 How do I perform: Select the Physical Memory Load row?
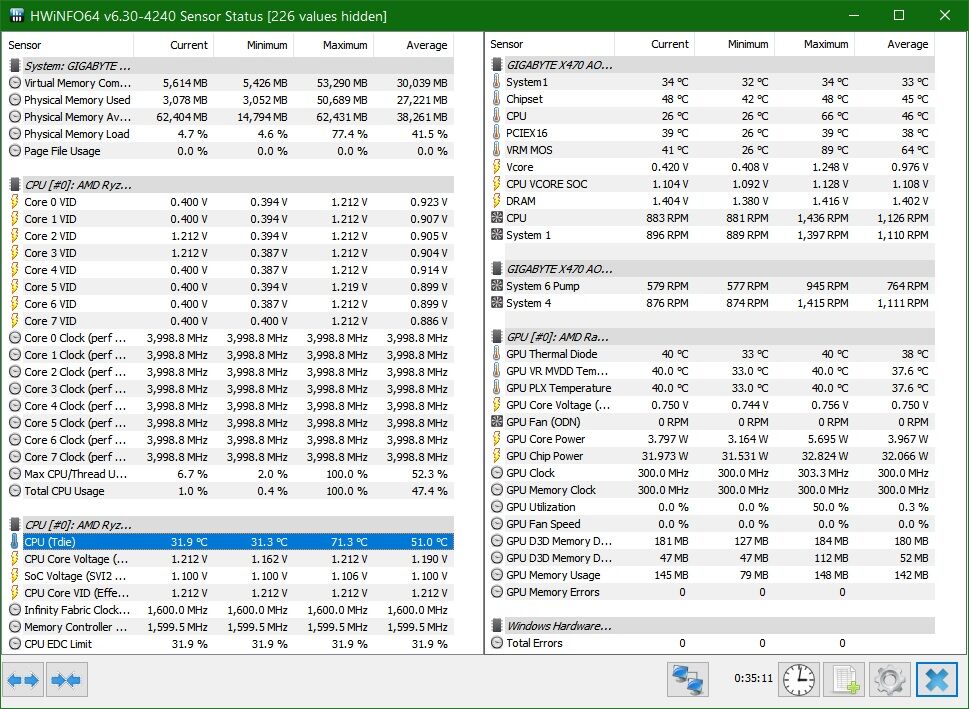coord(231,134)
